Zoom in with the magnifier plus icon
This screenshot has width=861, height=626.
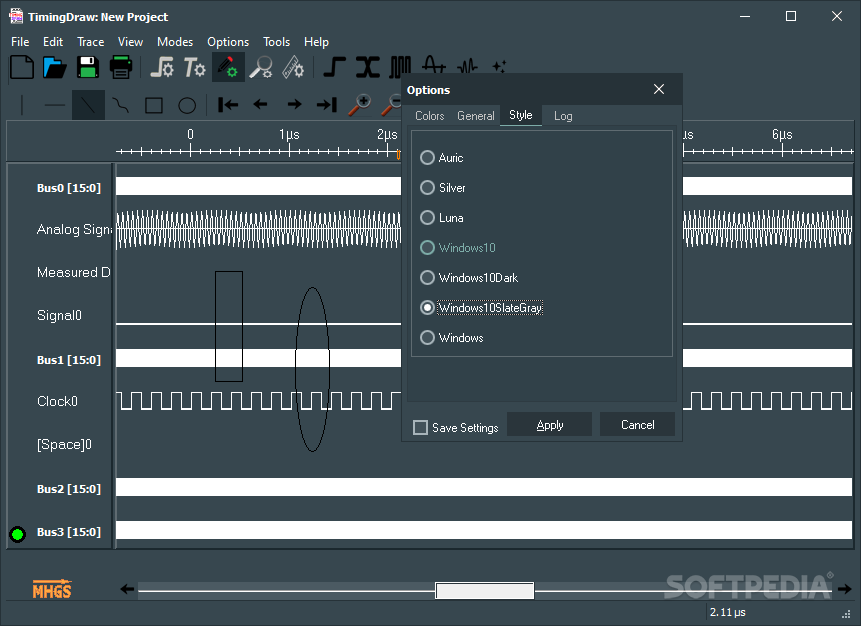click(360, 104)
